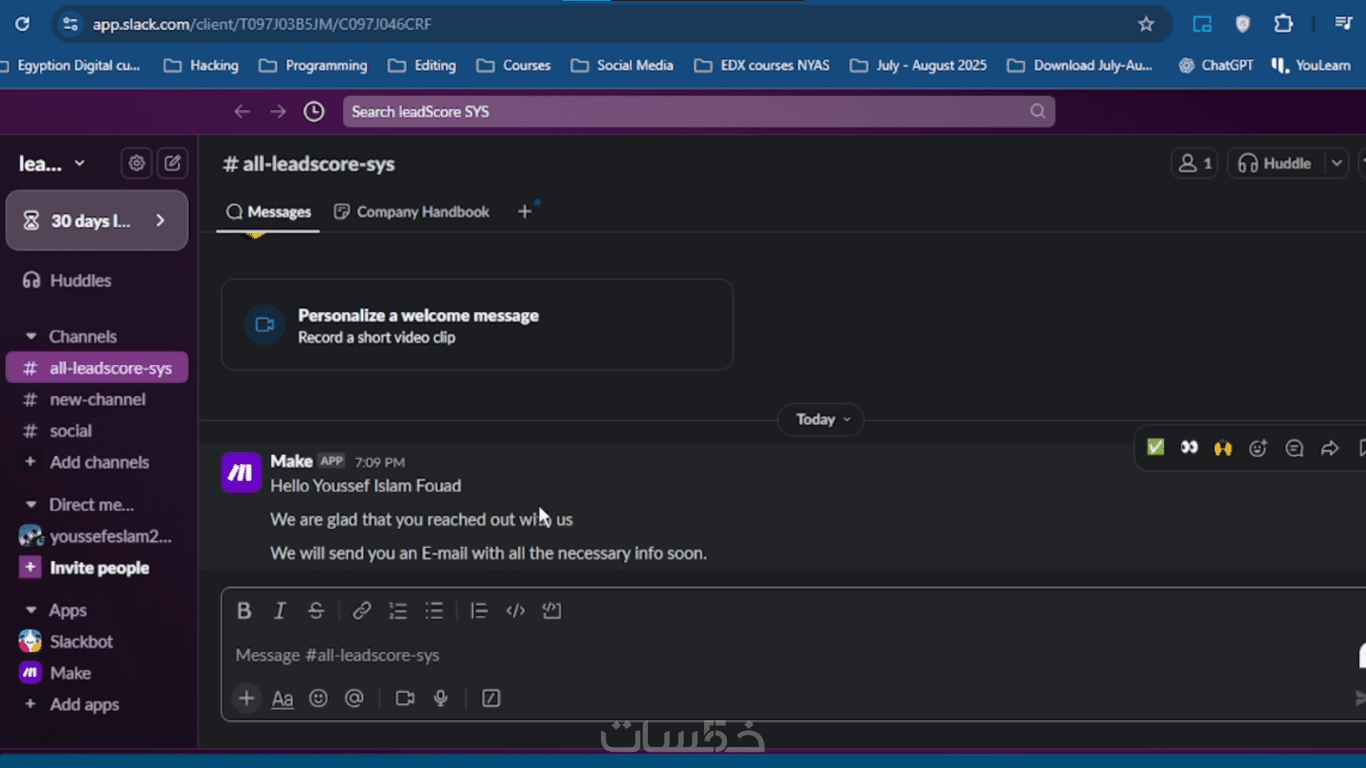Open the add reaction picker on the message
Viewport: 1366px width, 768px height.
[1258, 448]
